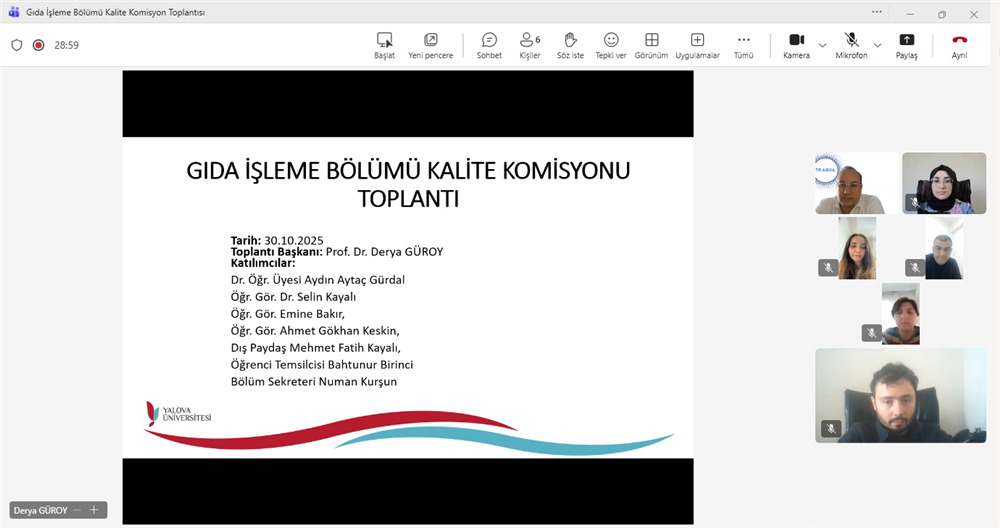Open the Görünüm view options
Screen dimensions: 1000x528
(x=651, y=45)
